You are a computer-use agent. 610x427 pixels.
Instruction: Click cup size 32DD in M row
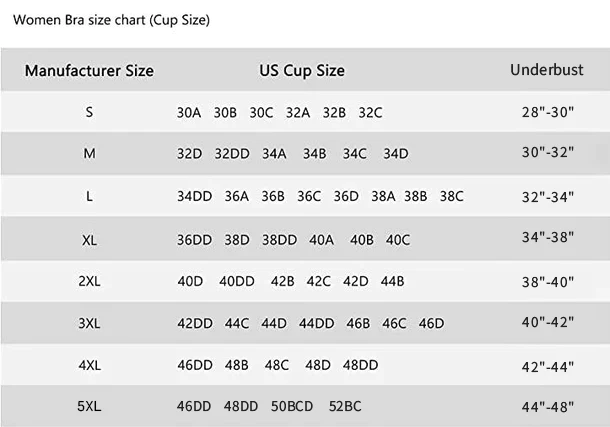[x=232, y=154]
